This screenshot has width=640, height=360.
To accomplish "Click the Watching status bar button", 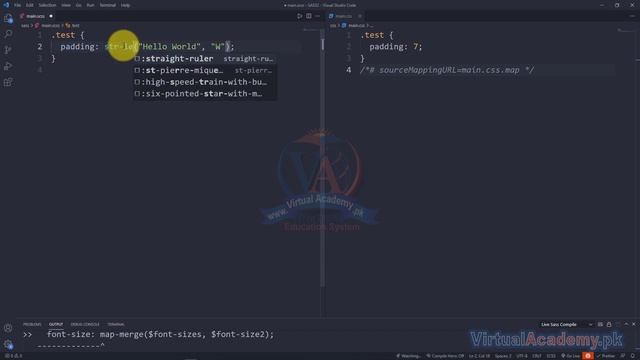I will click(x=408, y=356).
